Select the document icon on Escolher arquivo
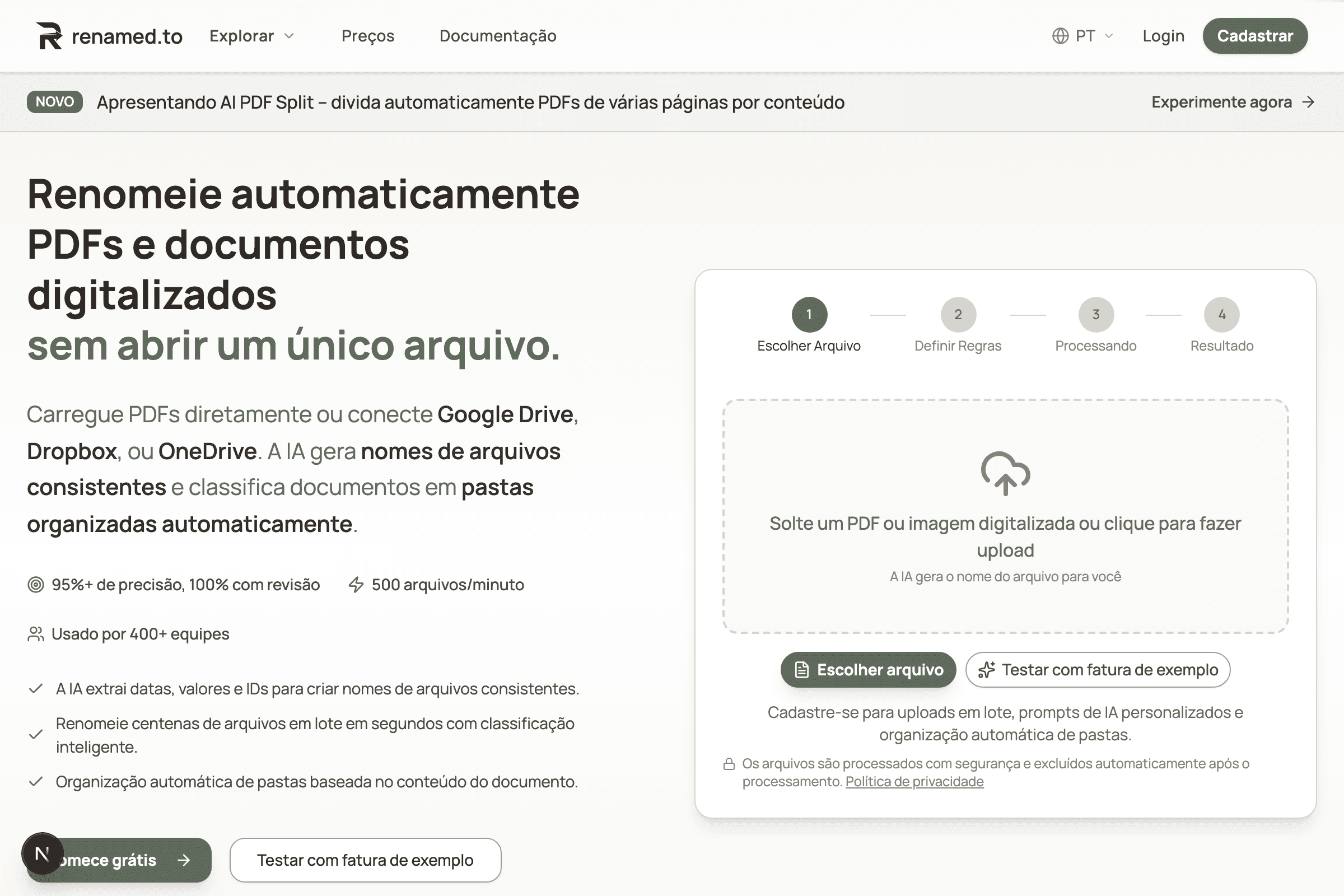This screenshot has height=896, width=1344. coord(802,669)
